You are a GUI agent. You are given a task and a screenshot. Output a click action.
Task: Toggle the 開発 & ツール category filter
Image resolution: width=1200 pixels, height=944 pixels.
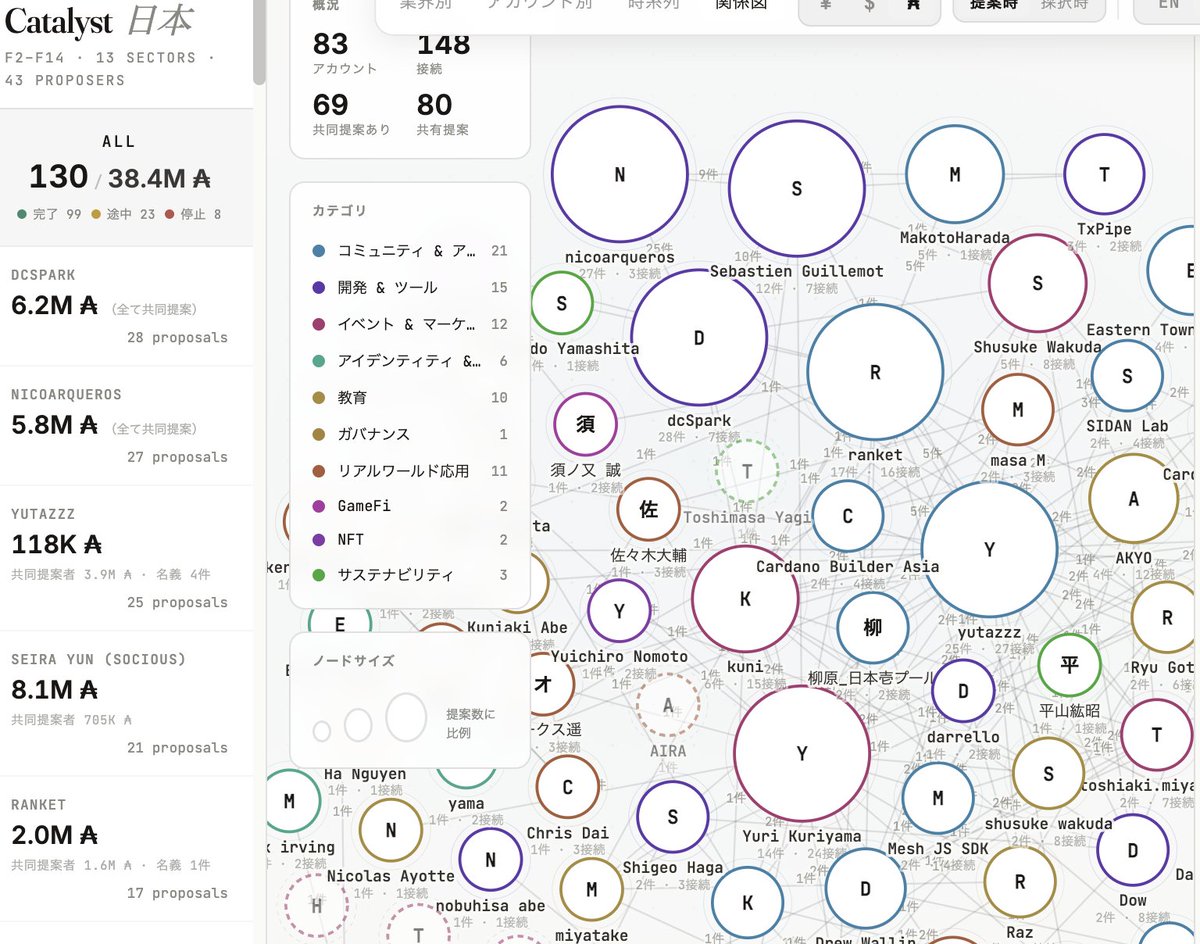pyautogui.click(x=410, y=287)
